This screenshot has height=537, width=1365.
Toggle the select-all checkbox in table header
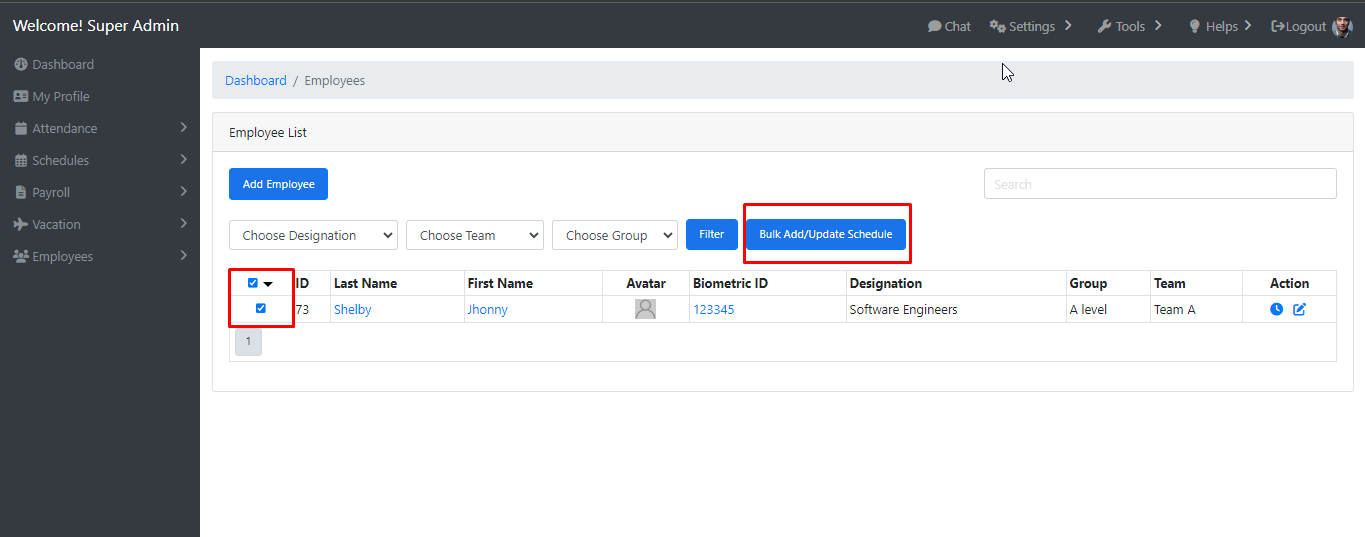(252, 283)
